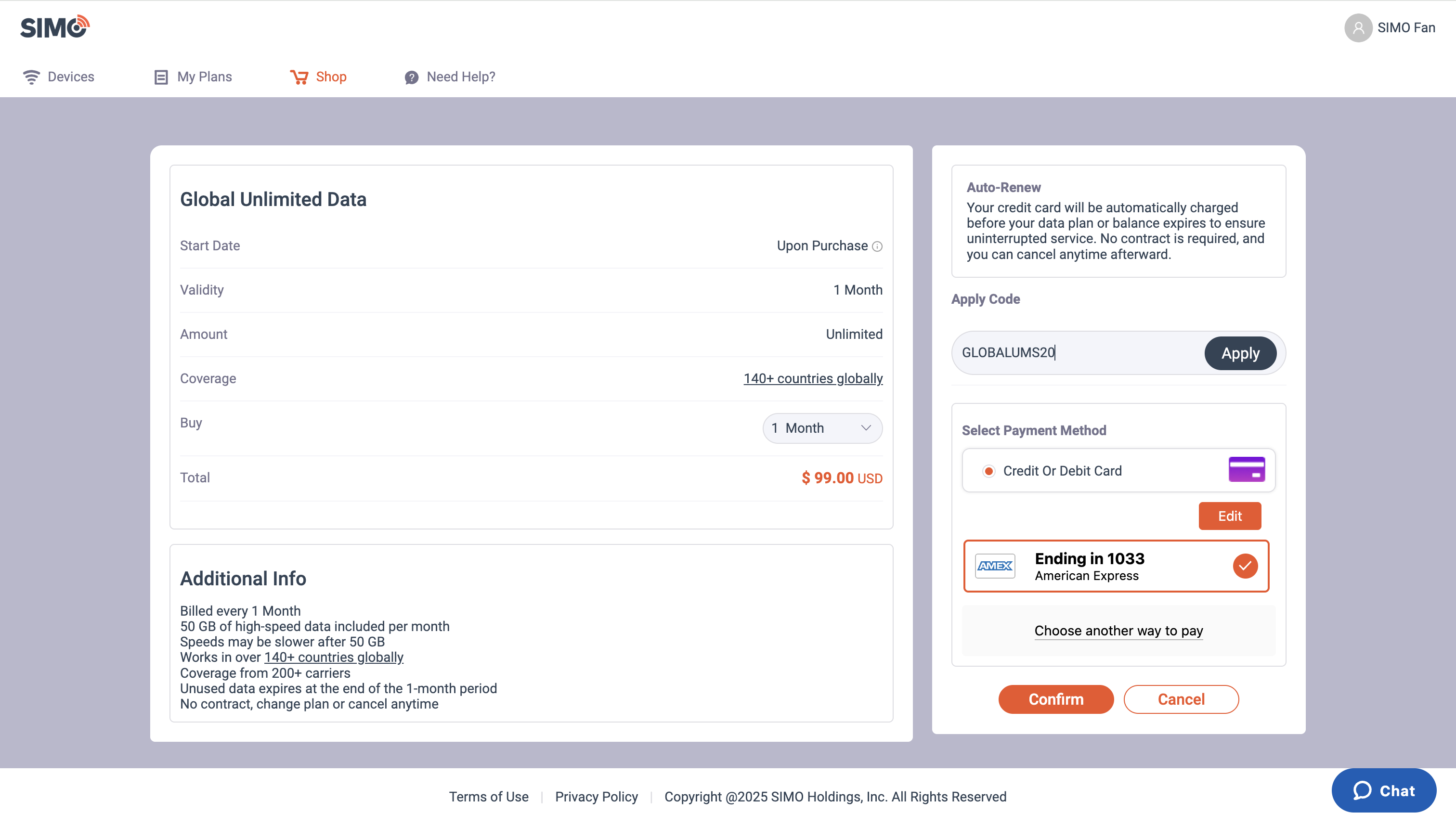Screen dimensions: 1456x826
Task: Click the Shop cart icon
Action: pos(299,77)
